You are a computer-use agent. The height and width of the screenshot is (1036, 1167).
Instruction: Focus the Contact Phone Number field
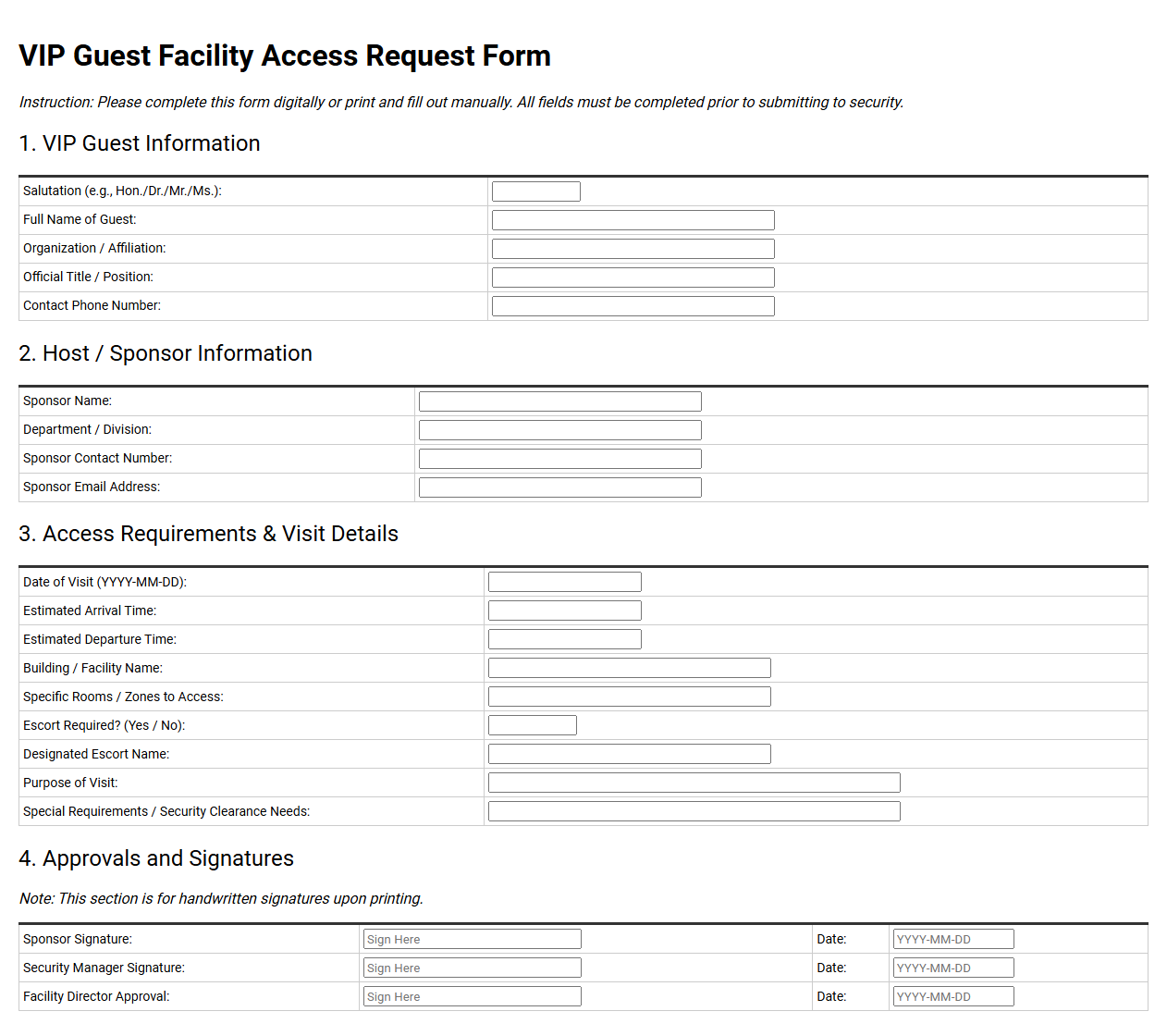[x=633, y=306]
